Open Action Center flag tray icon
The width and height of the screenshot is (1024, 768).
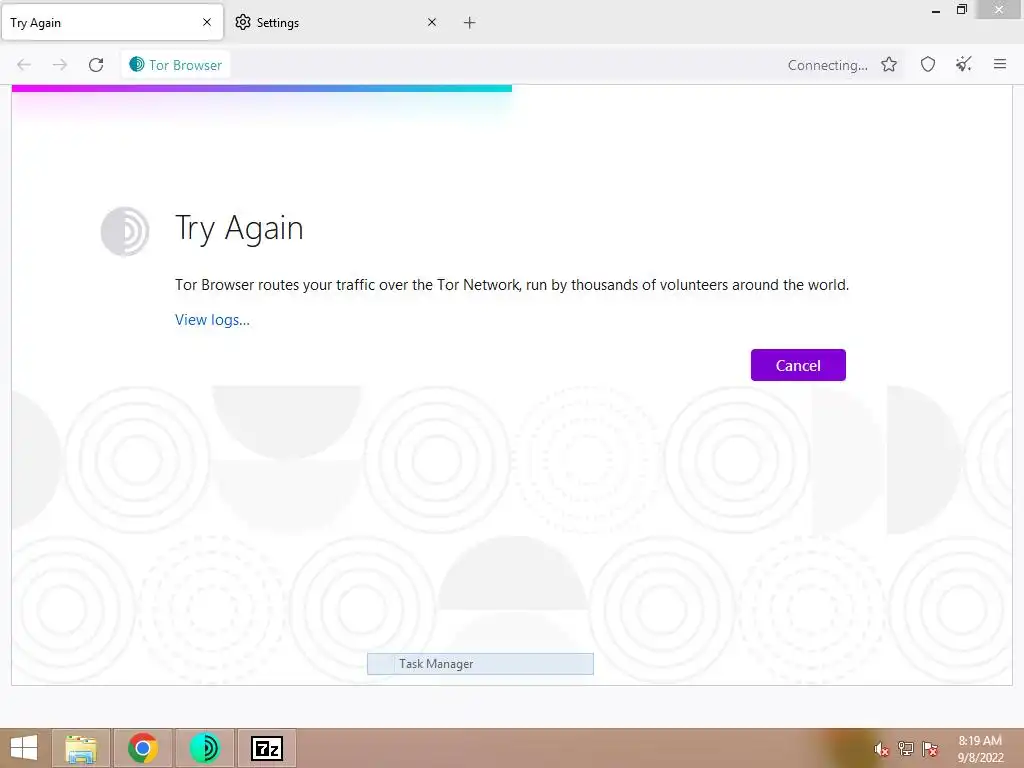pyautogui.click(x=930, y=749)
